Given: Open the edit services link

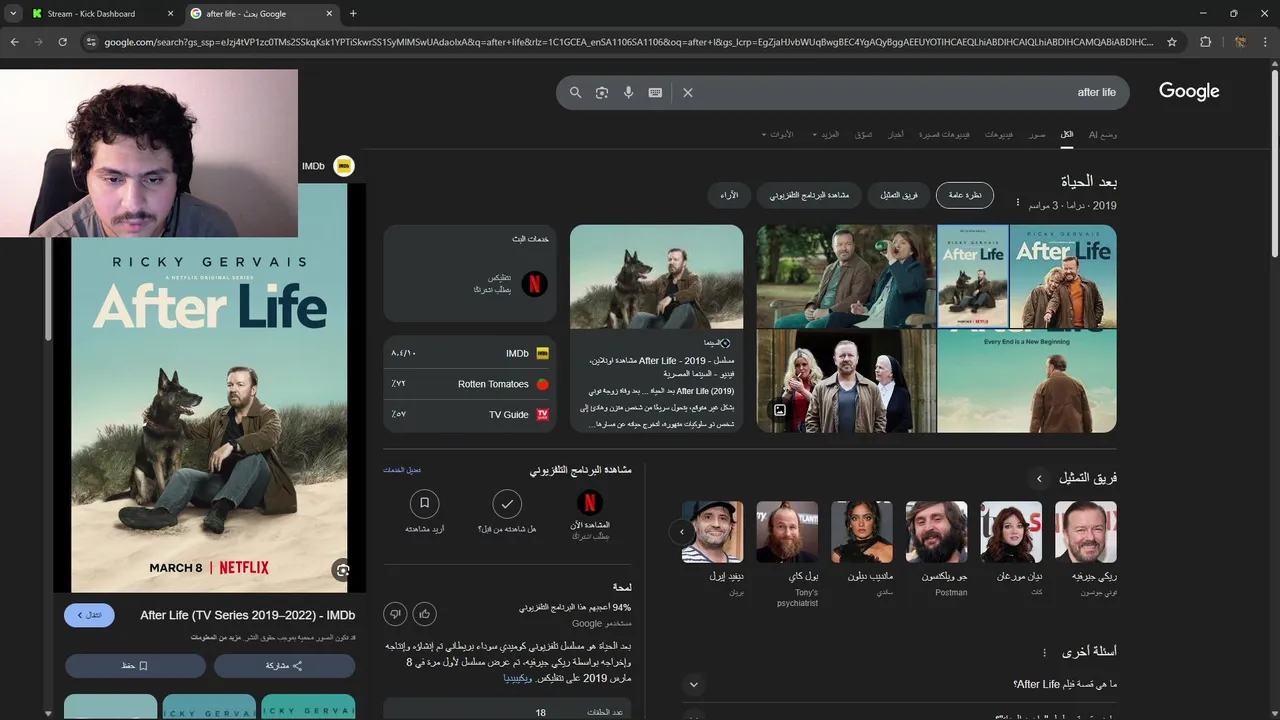Looking at the screenshot, I should coord(402,470).
